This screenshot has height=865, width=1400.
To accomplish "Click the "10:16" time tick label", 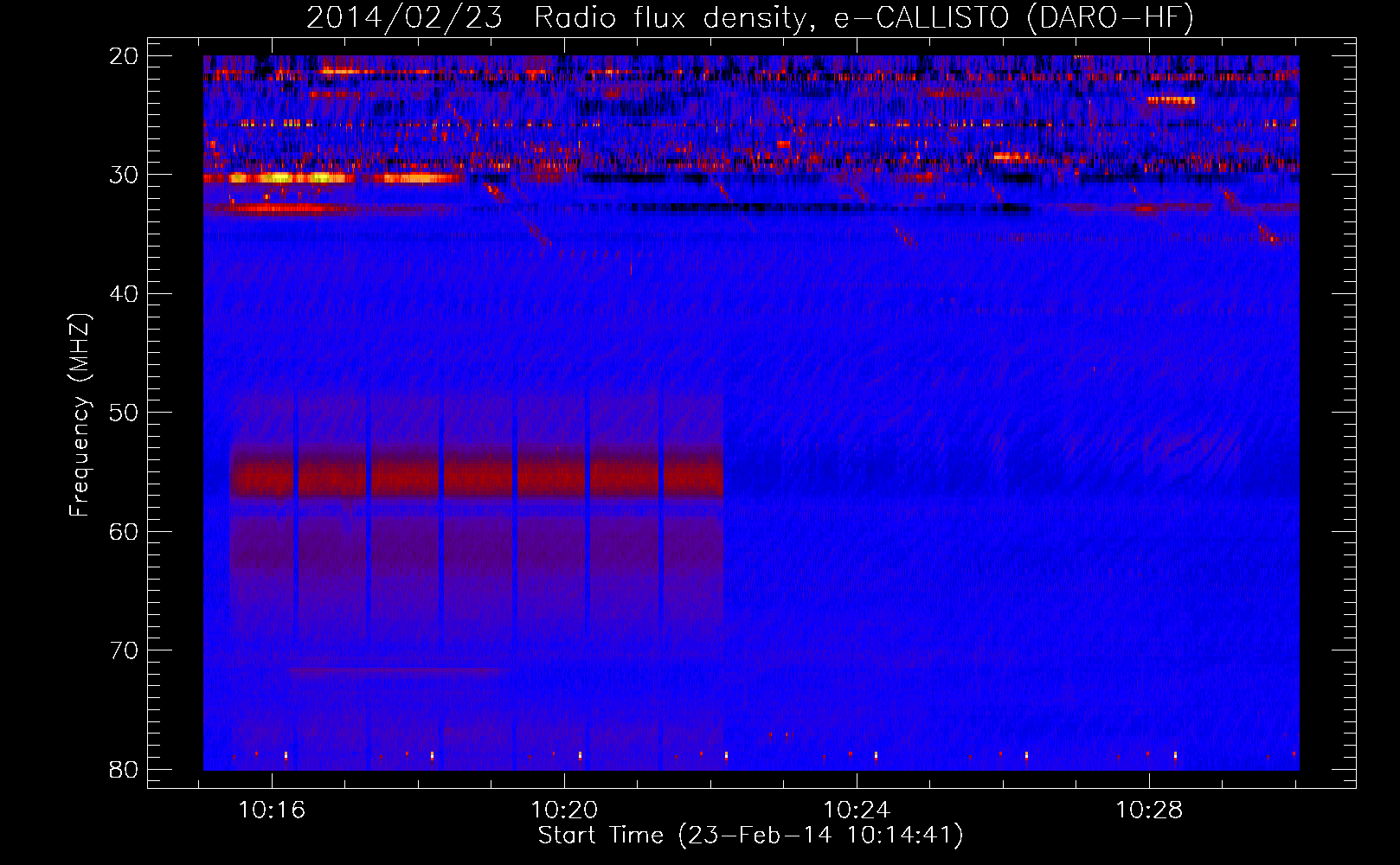I will tap(273, 811).
